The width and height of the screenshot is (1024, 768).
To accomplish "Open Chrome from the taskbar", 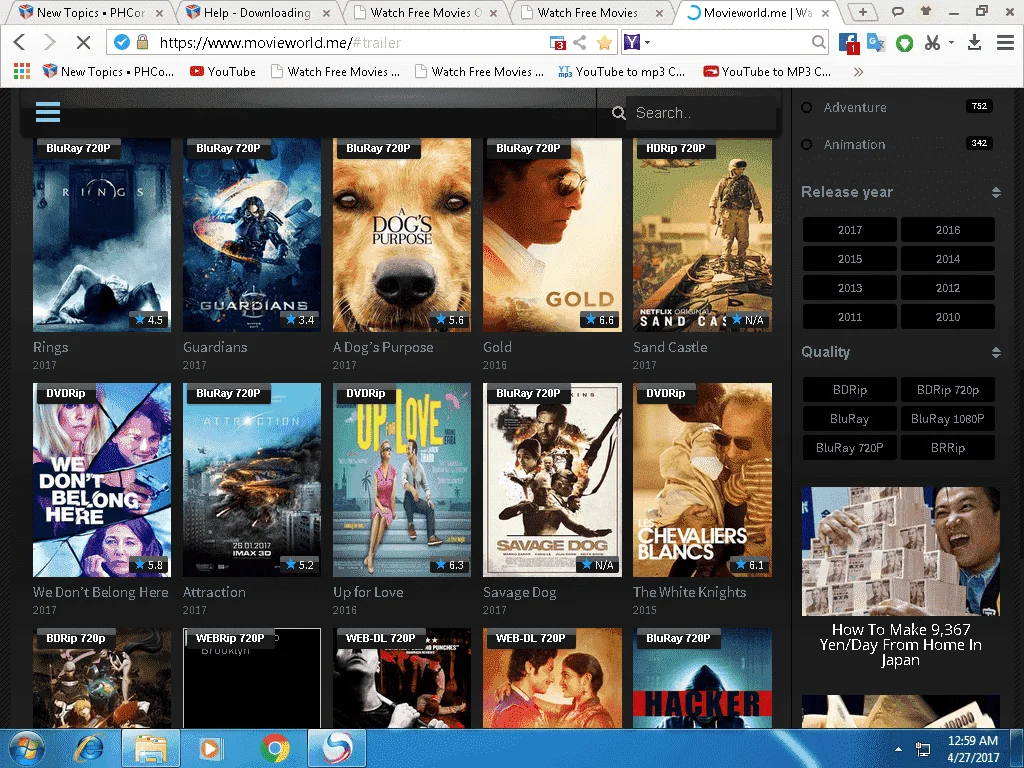I will (275, 748).
